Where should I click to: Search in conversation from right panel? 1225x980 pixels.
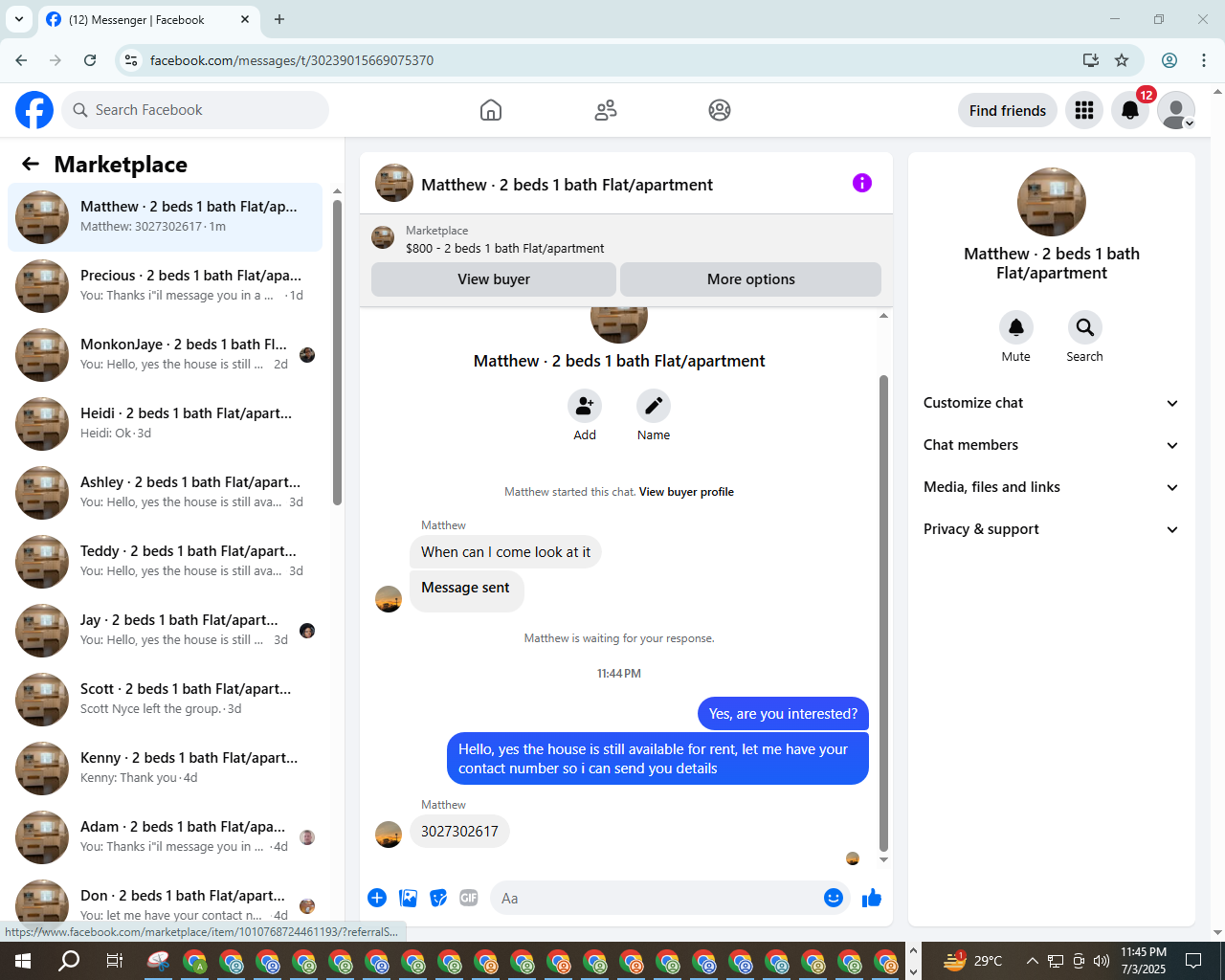click(x=1085, y=327)
